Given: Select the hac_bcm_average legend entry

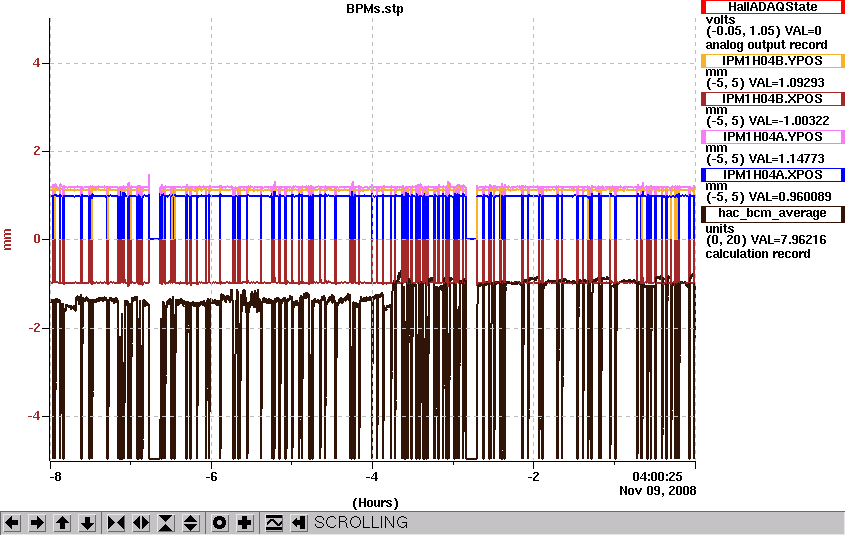Looking at the screenshot, I should click(772, 214).
